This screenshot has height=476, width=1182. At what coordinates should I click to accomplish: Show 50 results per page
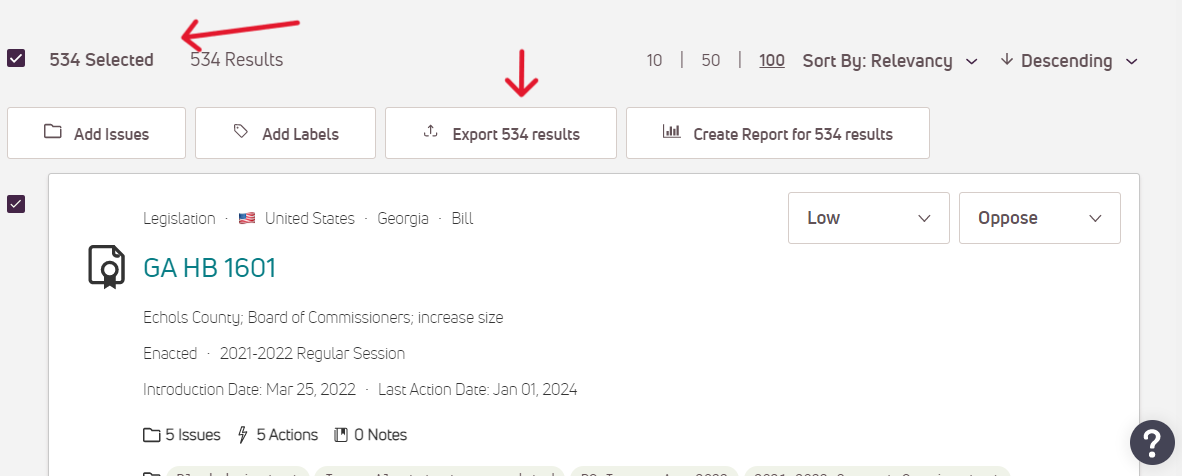[x=710, y=60]
